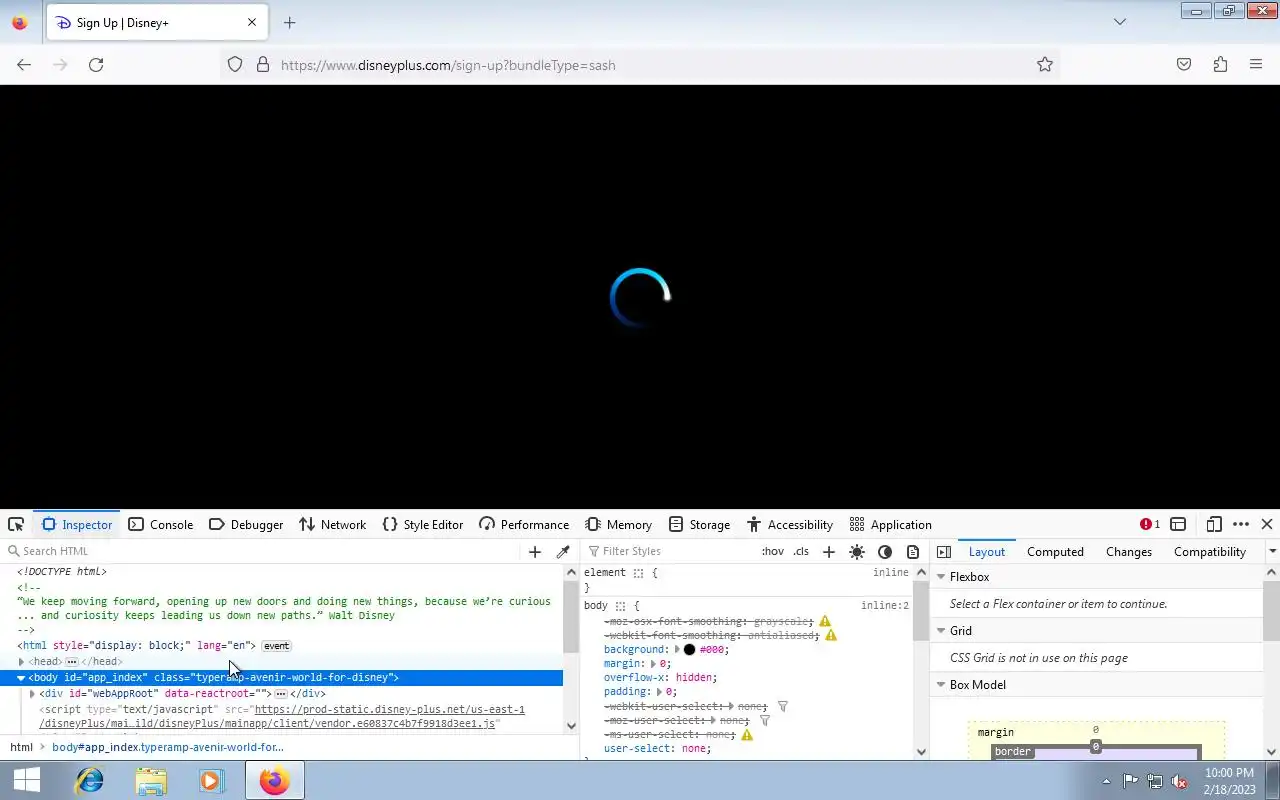Open the vendor script source link
The image size is (1280, 800).
[282, 716]
